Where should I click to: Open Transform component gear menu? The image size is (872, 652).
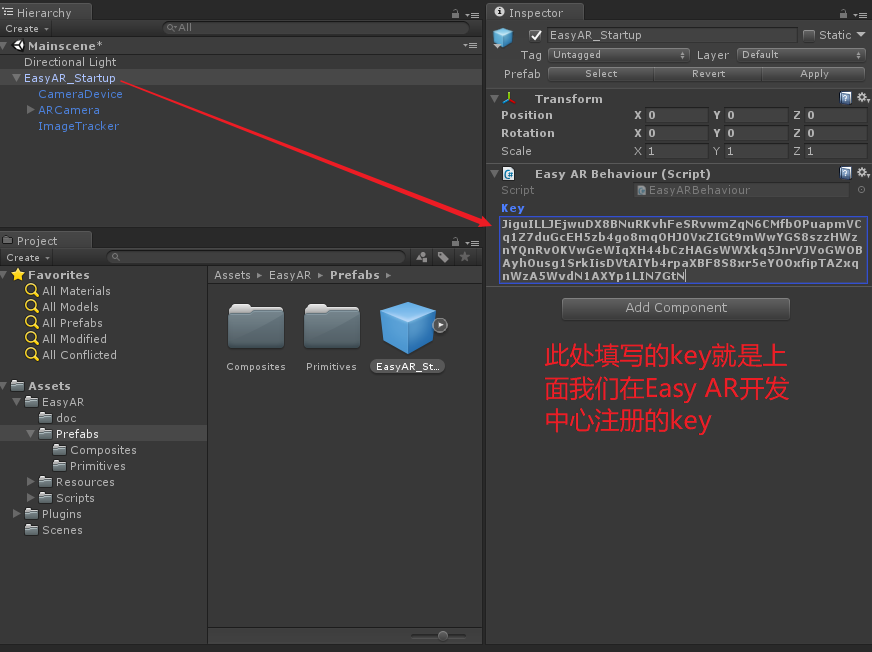click(x=863, y=98)
